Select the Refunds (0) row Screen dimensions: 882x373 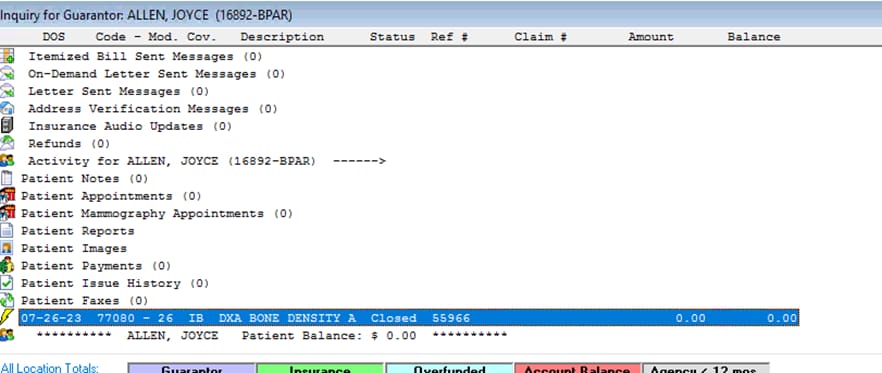(69, 143)
